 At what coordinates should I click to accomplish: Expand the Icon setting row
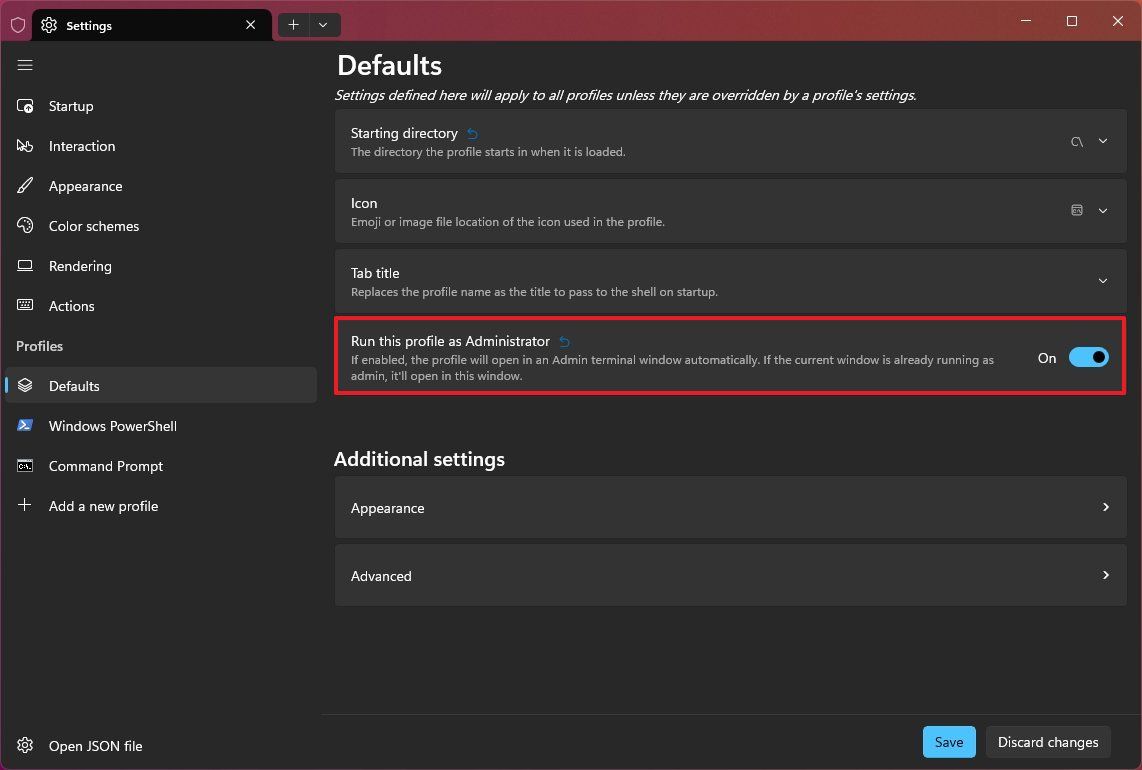(1103, 211)
